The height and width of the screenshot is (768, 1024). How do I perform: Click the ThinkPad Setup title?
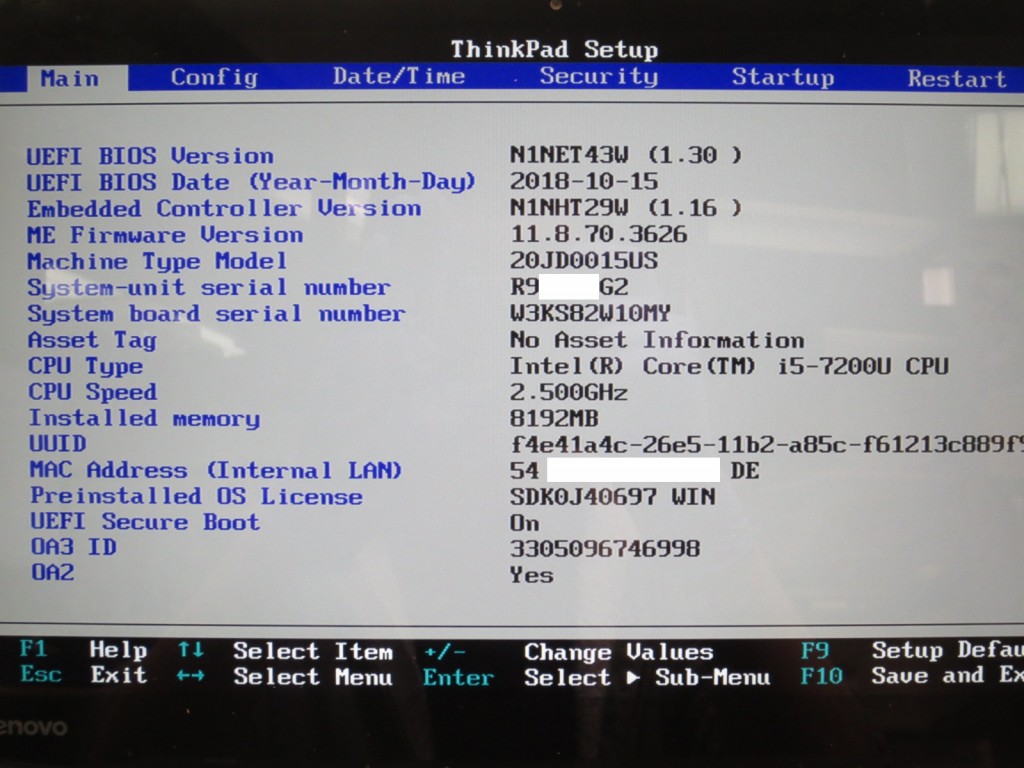(554, 49)
